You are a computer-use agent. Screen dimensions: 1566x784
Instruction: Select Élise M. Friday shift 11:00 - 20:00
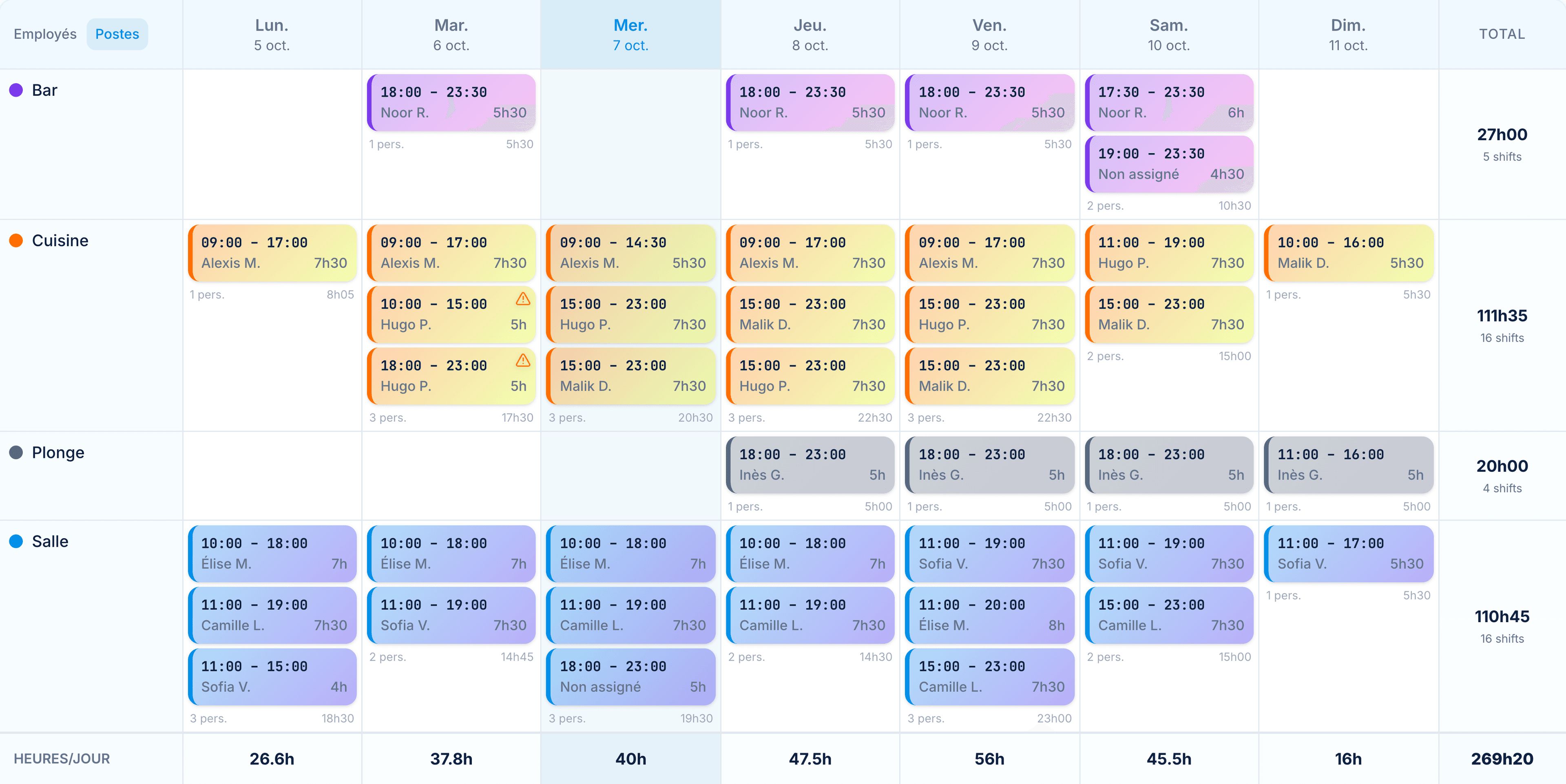click(990, 615)
